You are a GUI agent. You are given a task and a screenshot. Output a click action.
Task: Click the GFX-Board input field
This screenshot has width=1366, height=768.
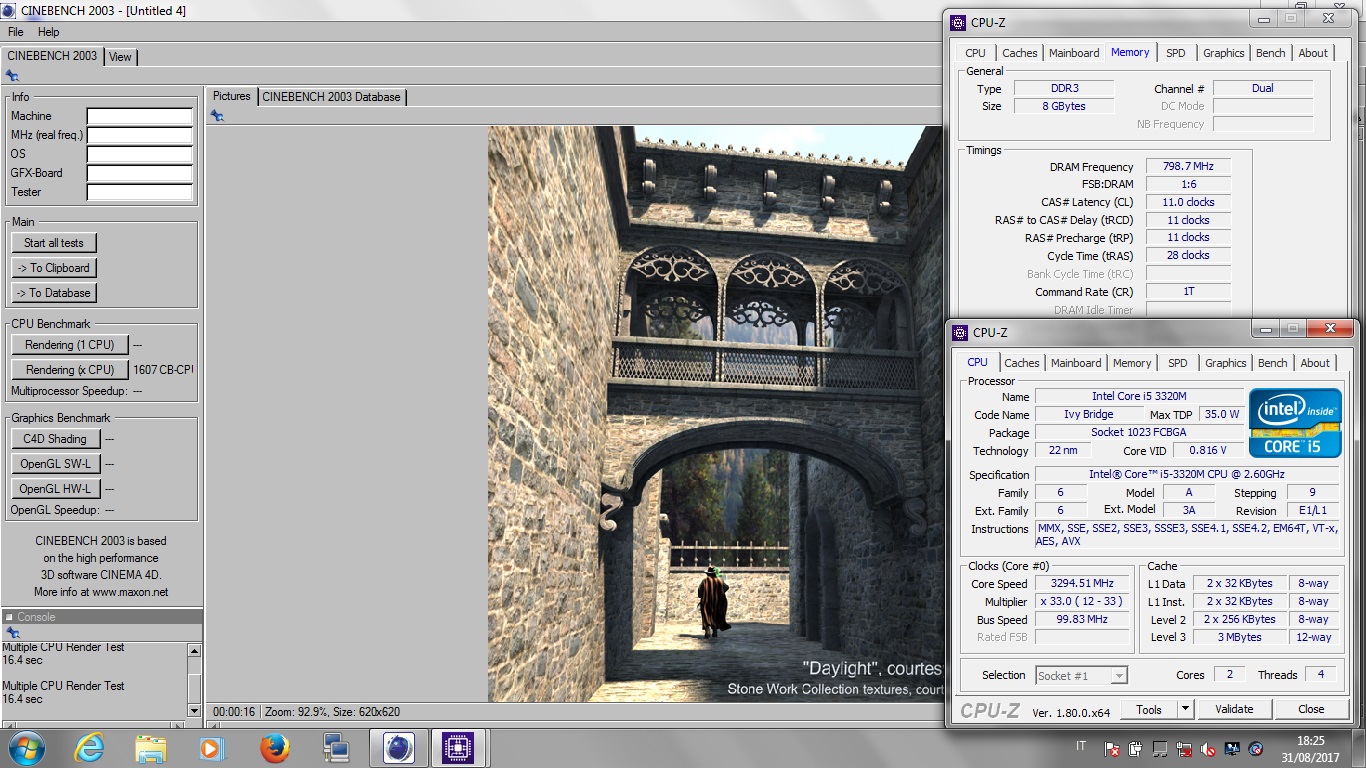[140, 174]
